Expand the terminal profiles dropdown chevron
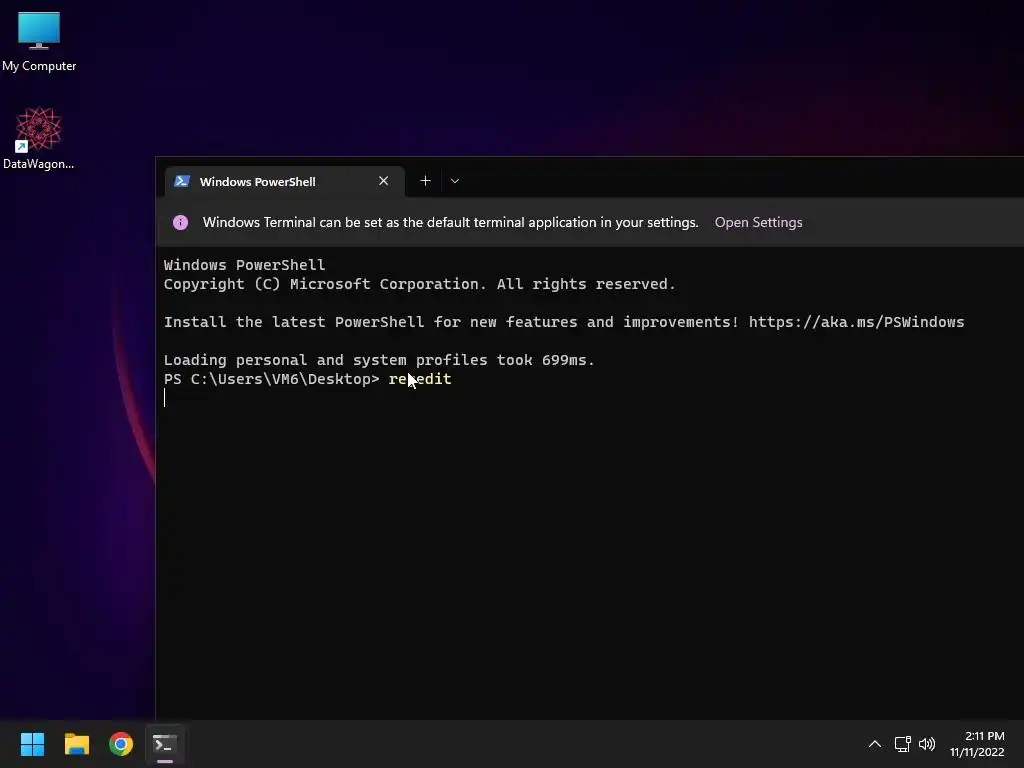 pos(455,181)
